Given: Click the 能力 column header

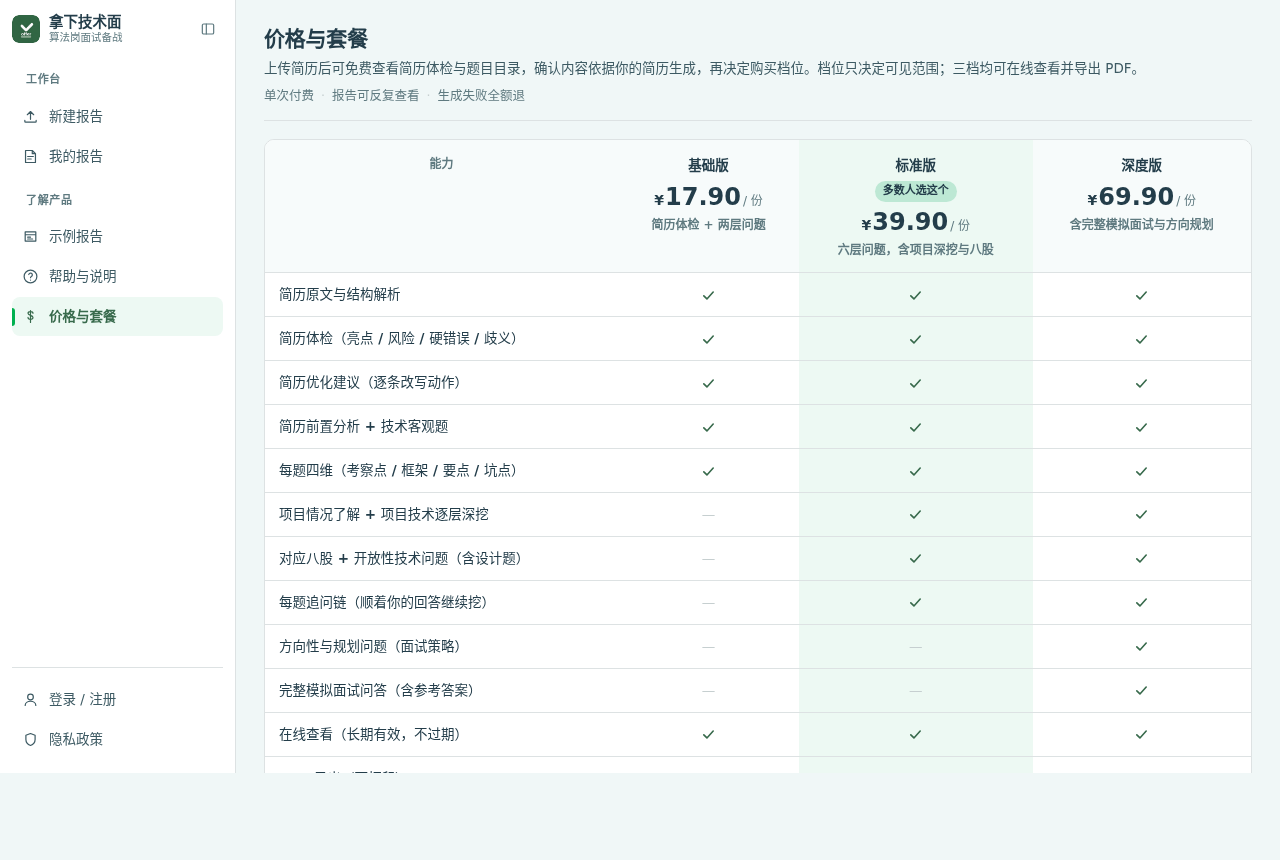Looking at the screenshot, I should pos(441,163).
